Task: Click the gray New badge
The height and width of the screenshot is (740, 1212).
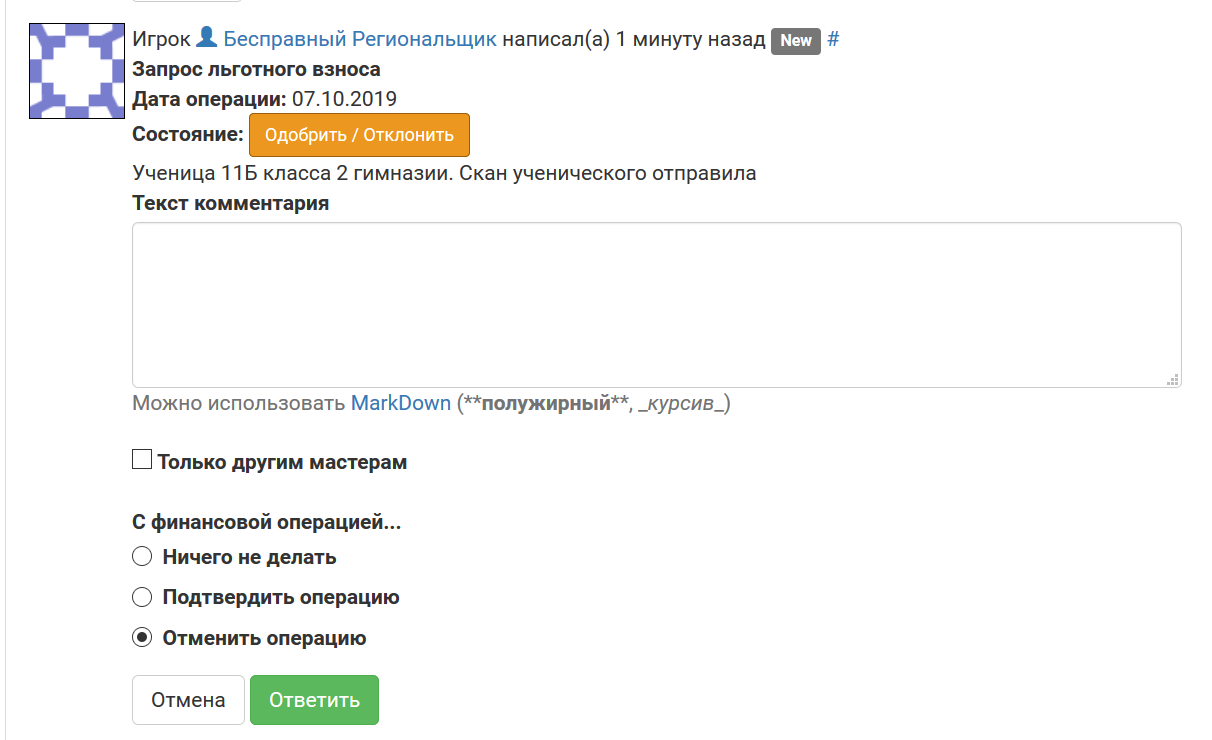Action: point(795,41)
